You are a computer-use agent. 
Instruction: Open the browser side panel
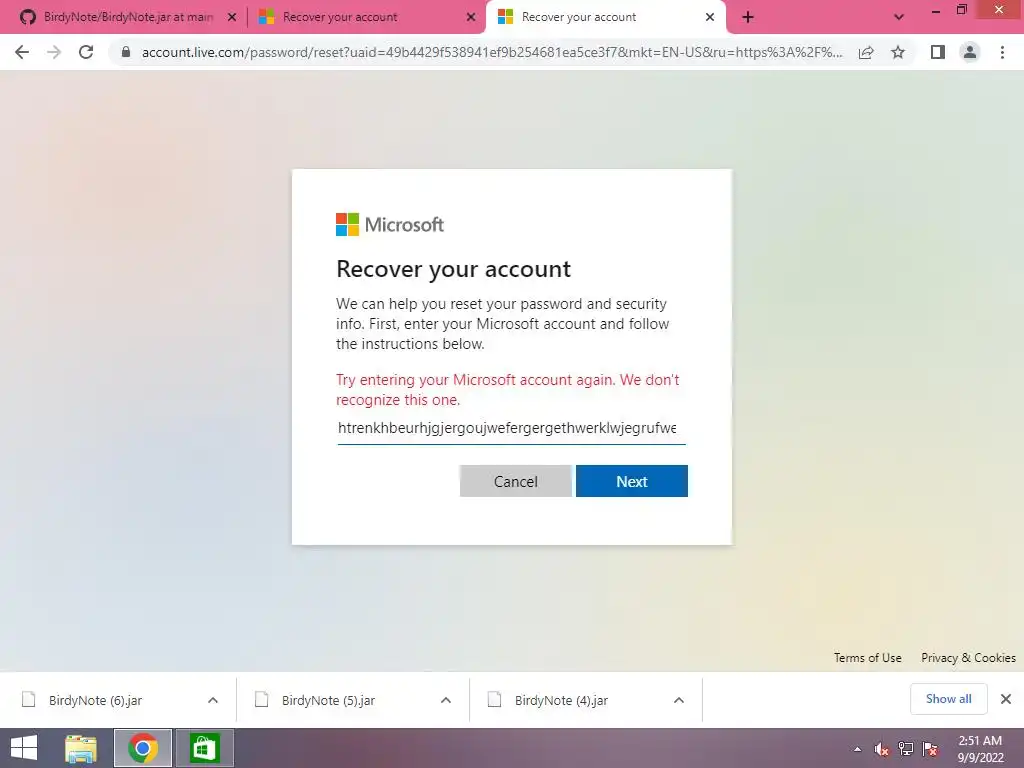click(938, 52)
